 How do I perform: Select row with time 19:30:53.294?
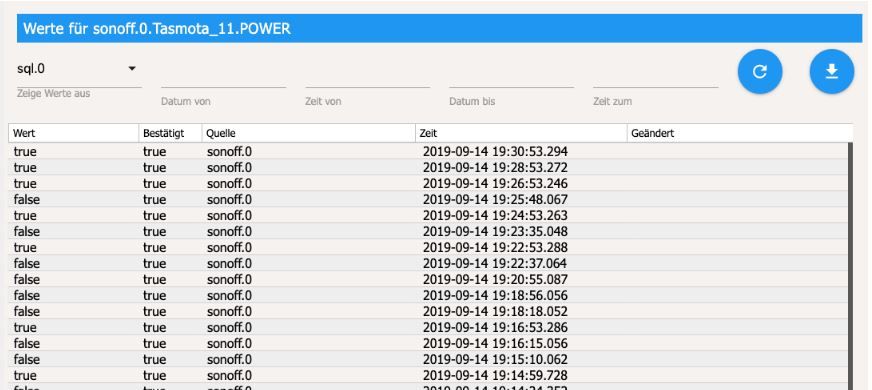(x=428, y=151)
